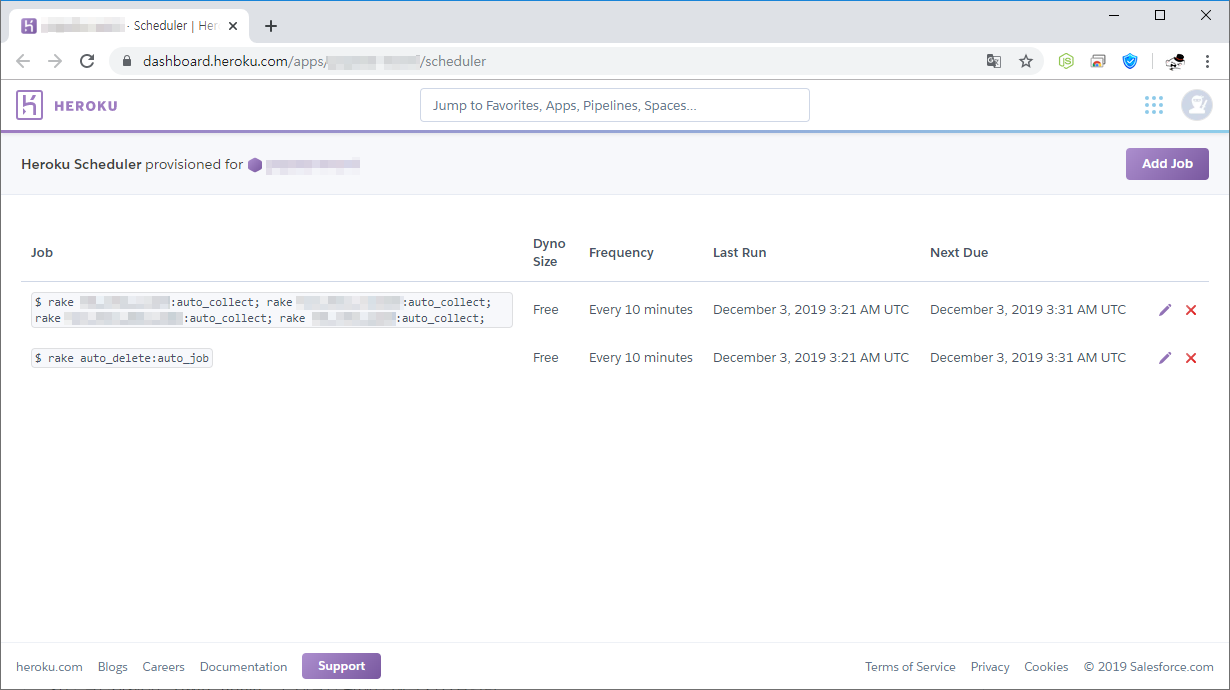Focus the Jump to Favorites search box
The width and height of the screenshot is (1230, 690).
pos(614,105)
